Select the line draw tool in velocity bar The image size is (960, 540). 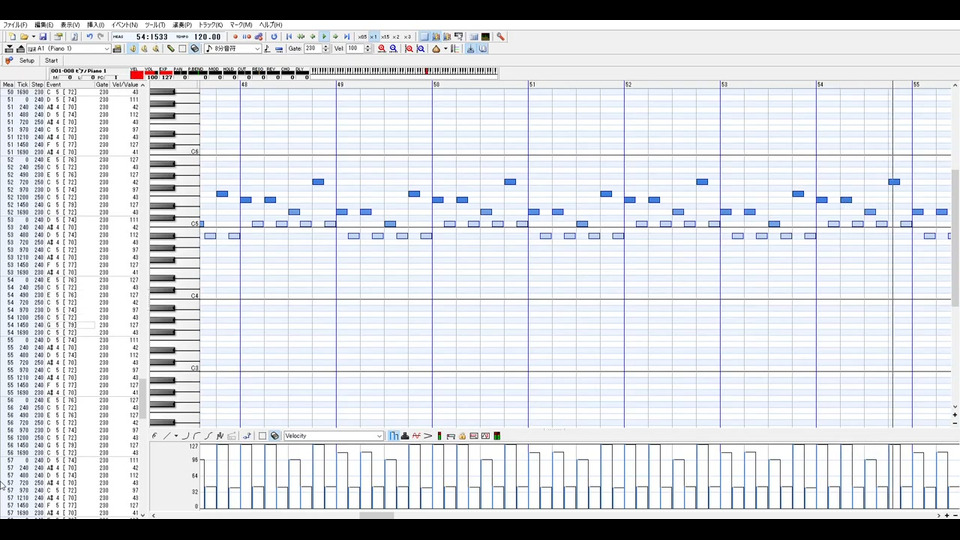(166, 436)
